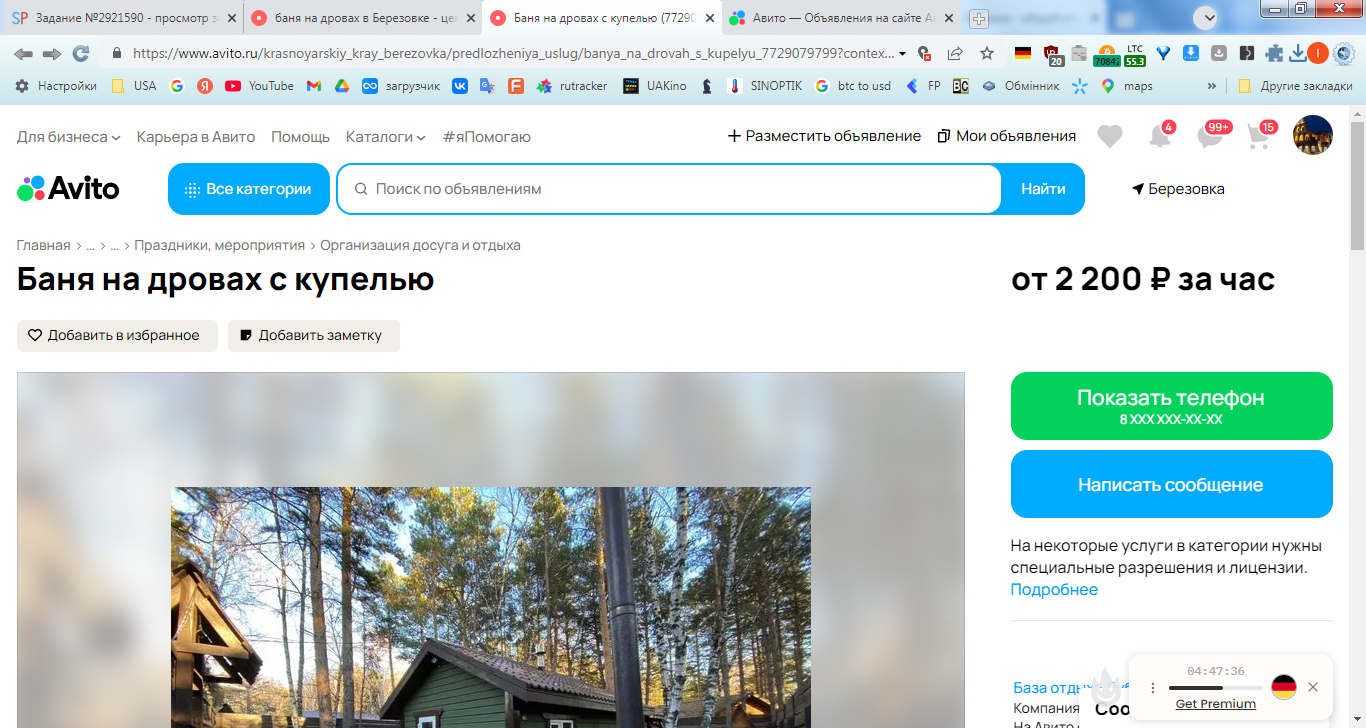Open the Avito user profile avatar
1366x728 pixels.
click(x=1313, y=135)
